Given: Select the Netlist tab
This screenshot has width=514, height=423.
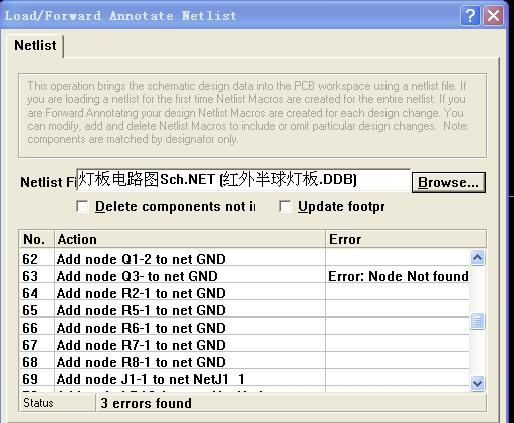Looking at the screenshot, I should click(35, 46).
